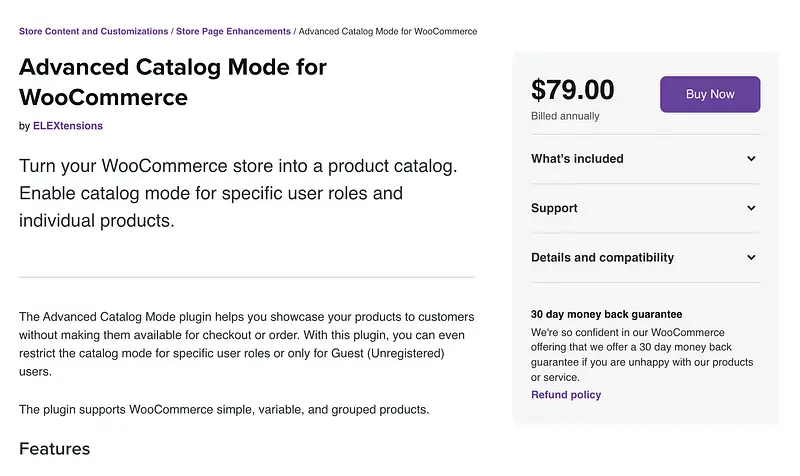Open the Refund policy link
Screen dimensions: 800x476
tap(566, 395)
